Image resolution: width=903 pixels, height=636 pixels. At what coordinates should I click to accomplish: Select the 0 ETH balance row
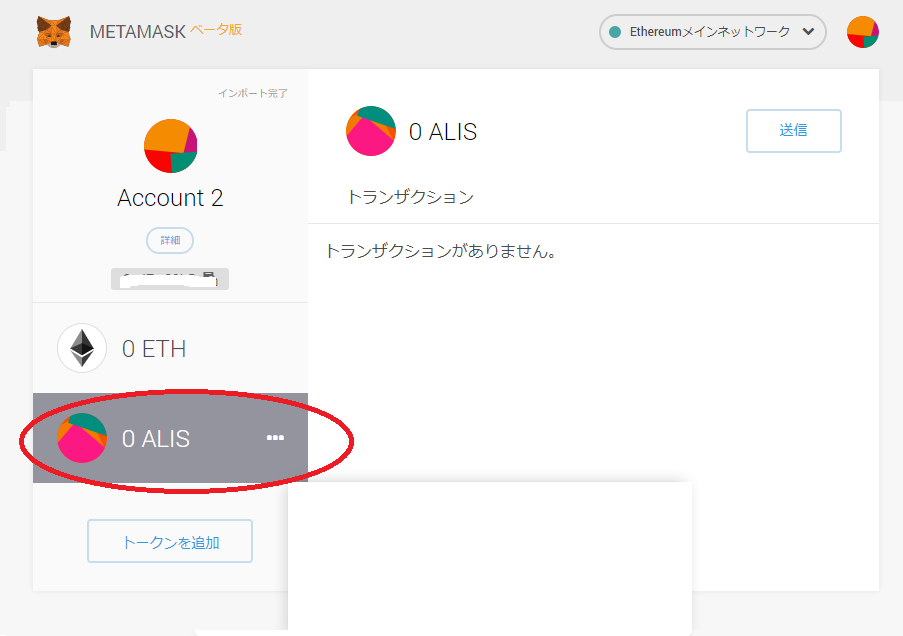tap(170, 349)
